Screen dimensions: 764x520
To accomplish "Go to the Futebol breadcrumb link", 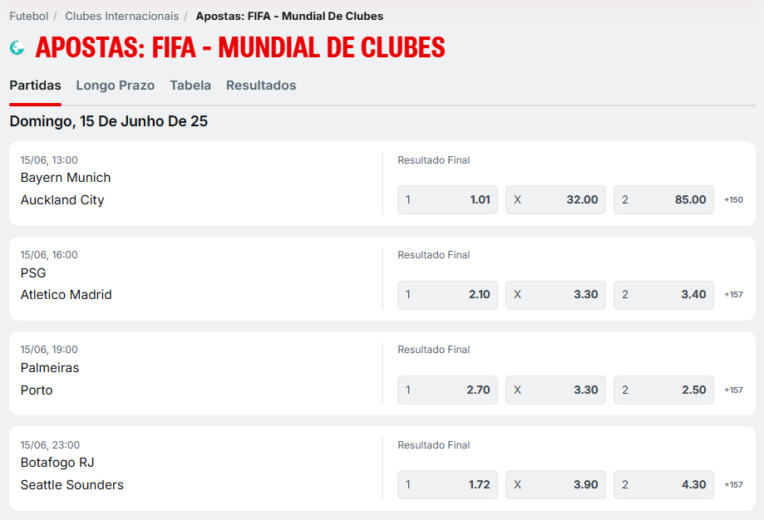I will click(x=29, y=16).
